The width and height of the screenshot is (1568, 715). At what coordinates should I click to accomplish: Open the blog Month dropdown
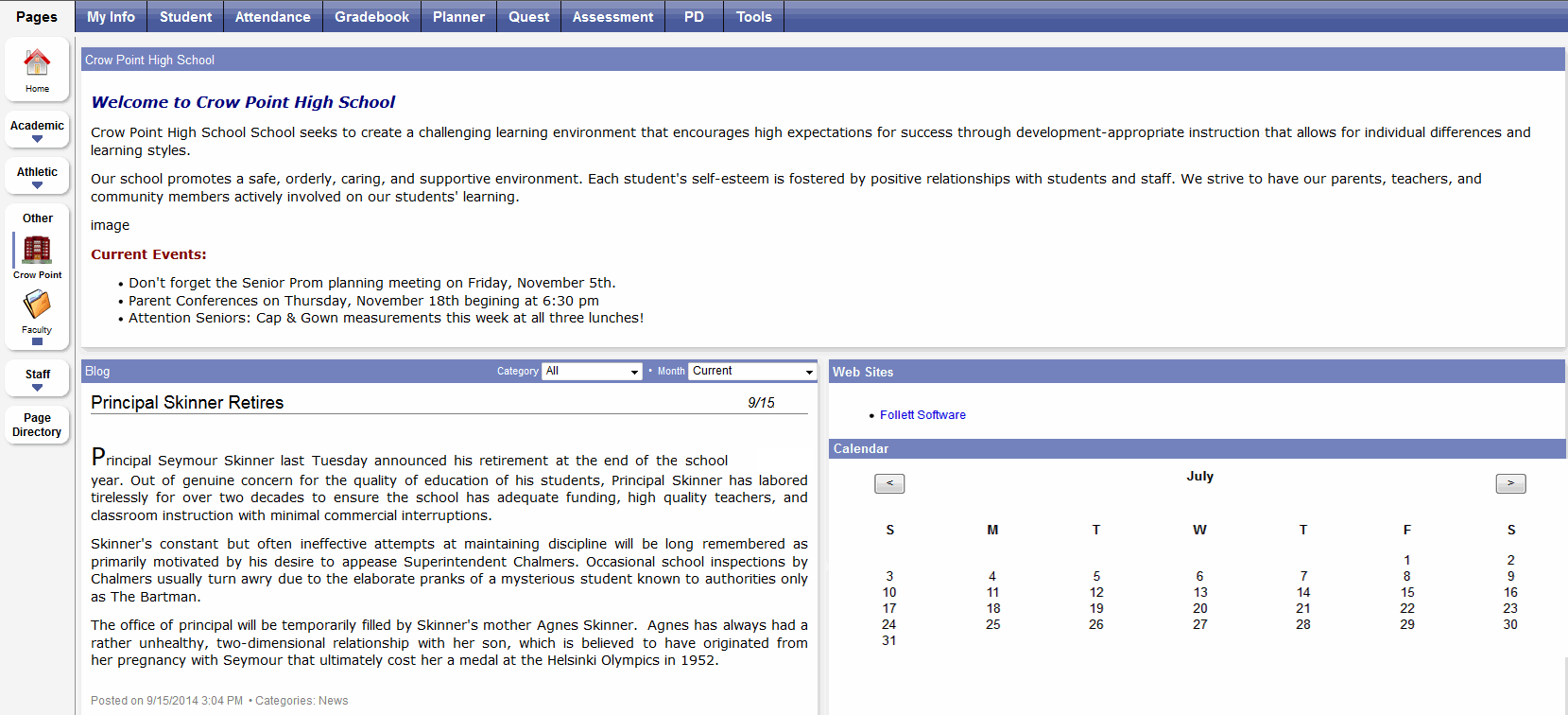click(752, 372)
